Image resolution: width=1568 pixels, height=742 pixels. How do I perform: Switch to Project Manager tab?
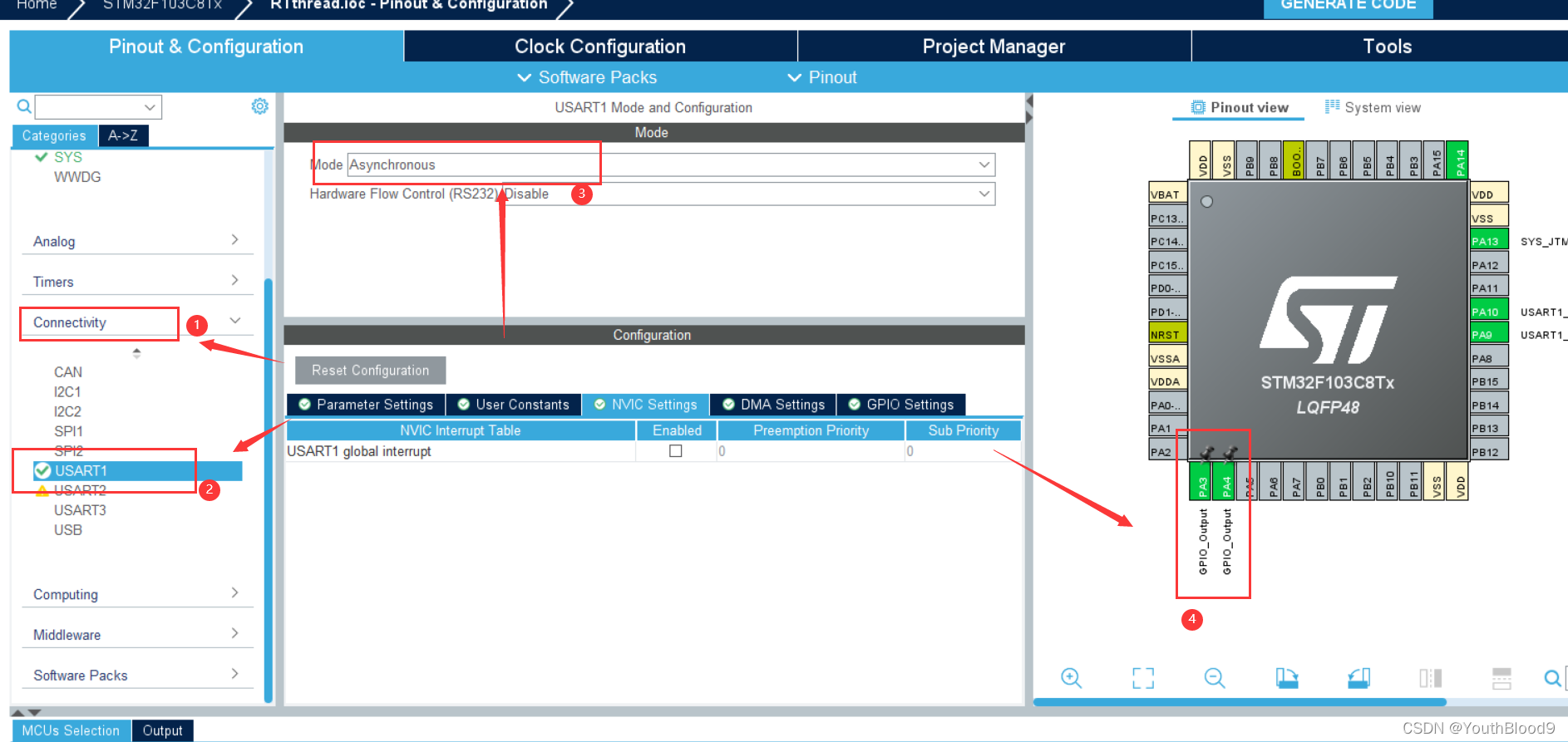[994, 47]
